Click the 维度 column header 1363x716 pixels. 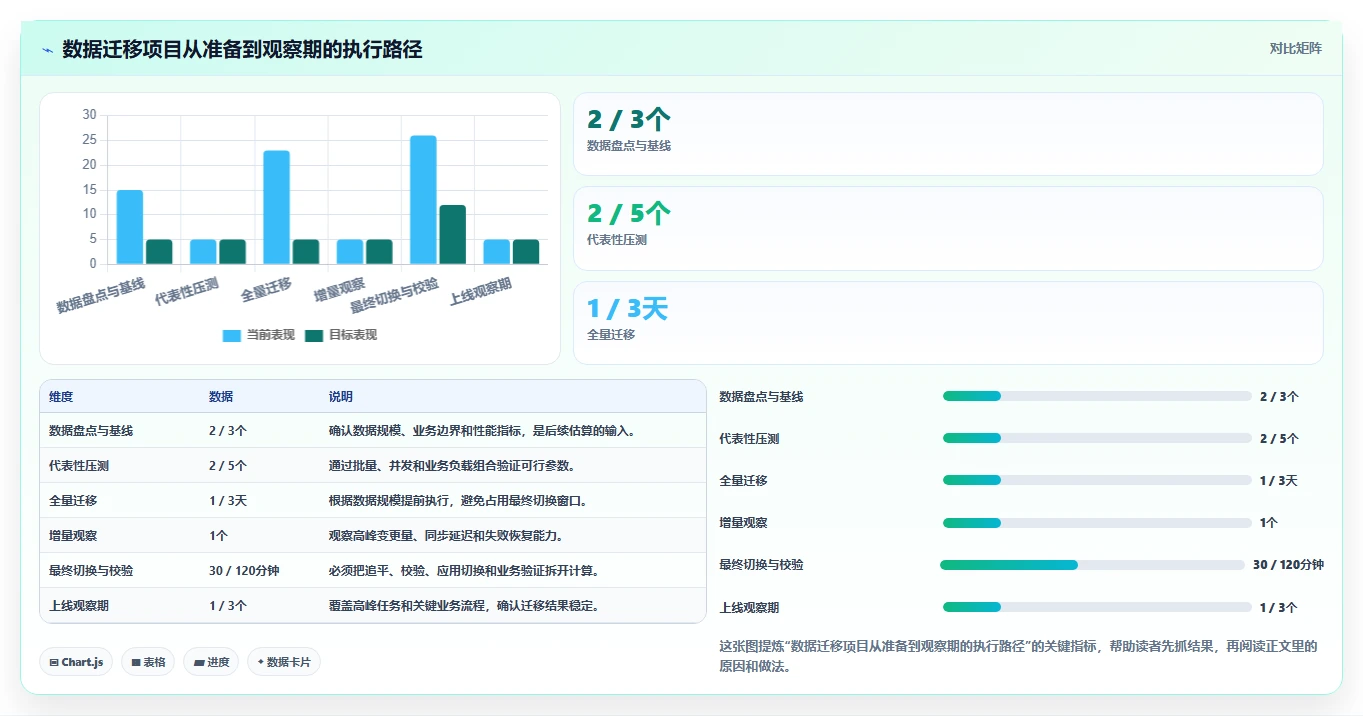[61, 397]
